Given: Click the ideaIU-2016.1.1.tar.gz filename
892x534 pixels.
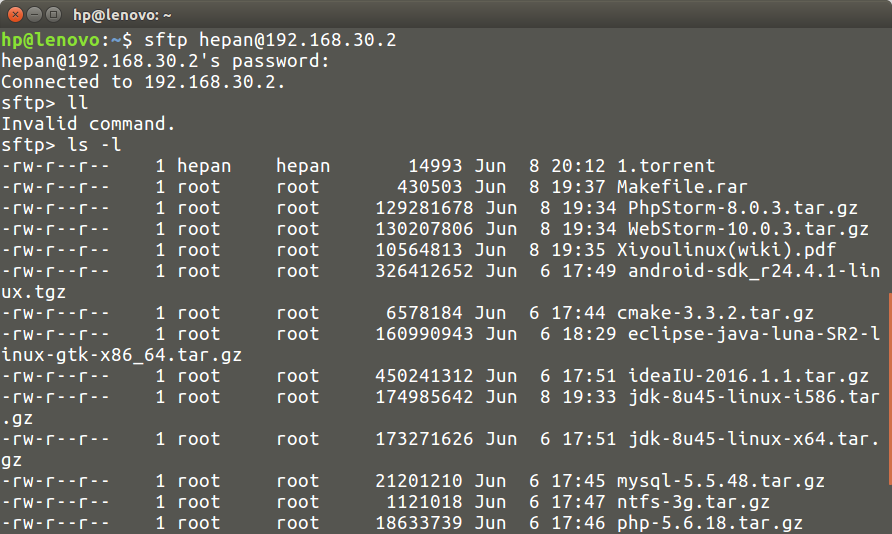Looking at the screenshot, I should [748, 376].
